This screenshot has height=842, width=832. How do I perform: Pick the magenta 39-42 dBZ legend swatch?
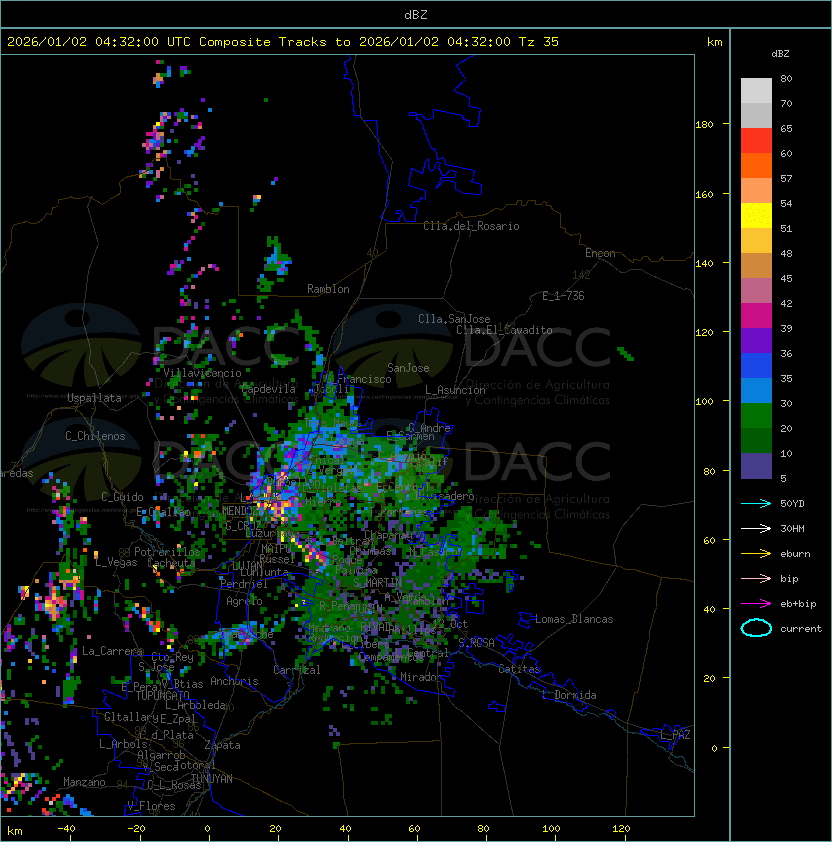pos(756,315)
